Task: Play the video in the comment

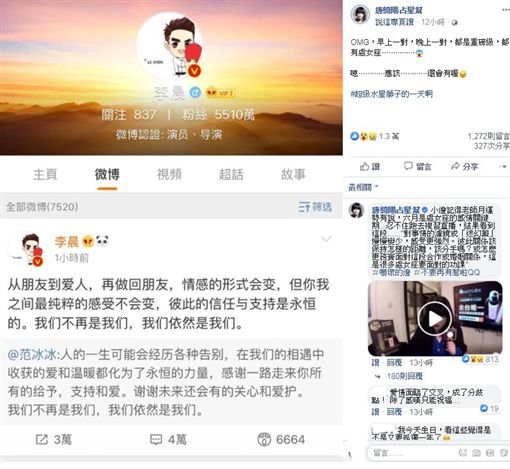Action: point(435,319)
